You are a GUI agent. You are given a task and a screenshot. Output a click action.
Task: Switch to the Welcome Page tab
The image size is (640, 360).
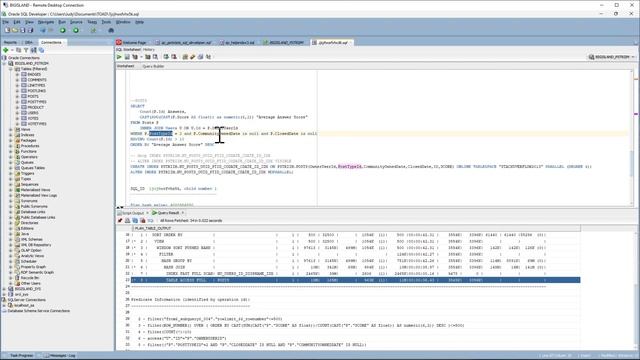click(x=132, y=42)
